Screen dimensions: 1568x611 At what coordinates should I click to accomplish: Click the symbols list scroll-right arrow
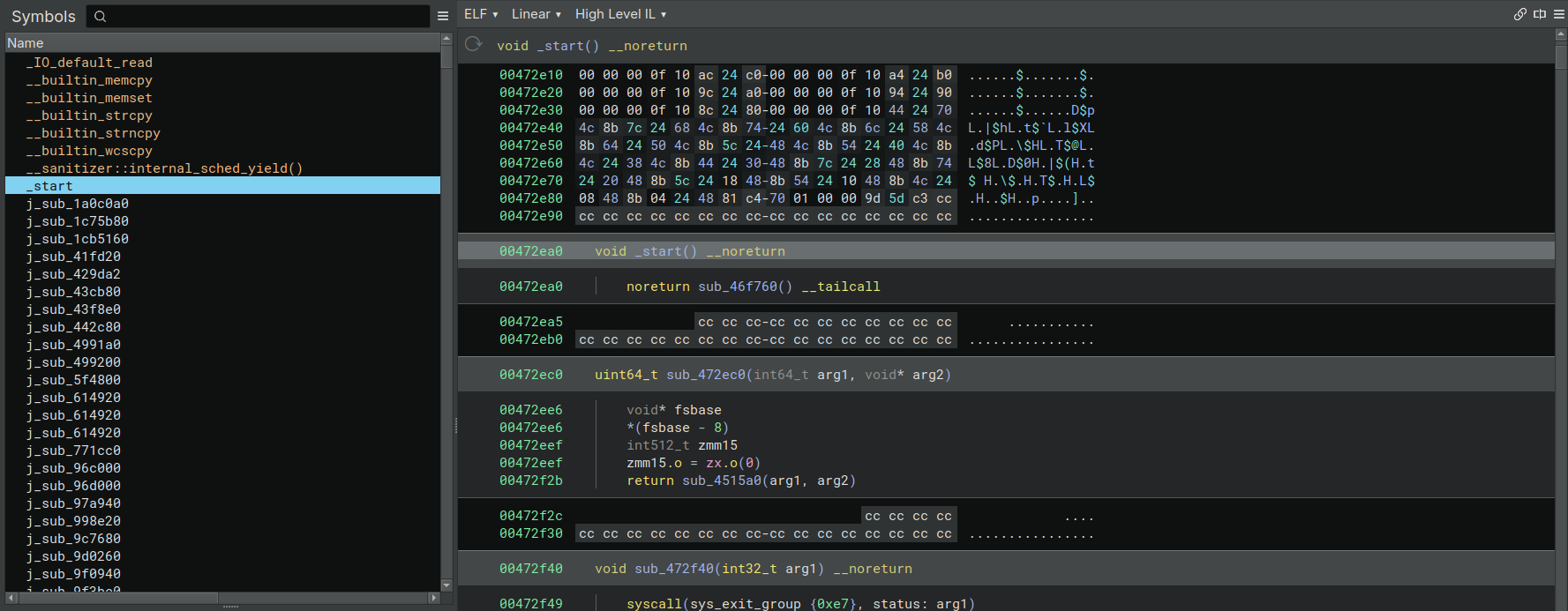(x=433, y=598)
